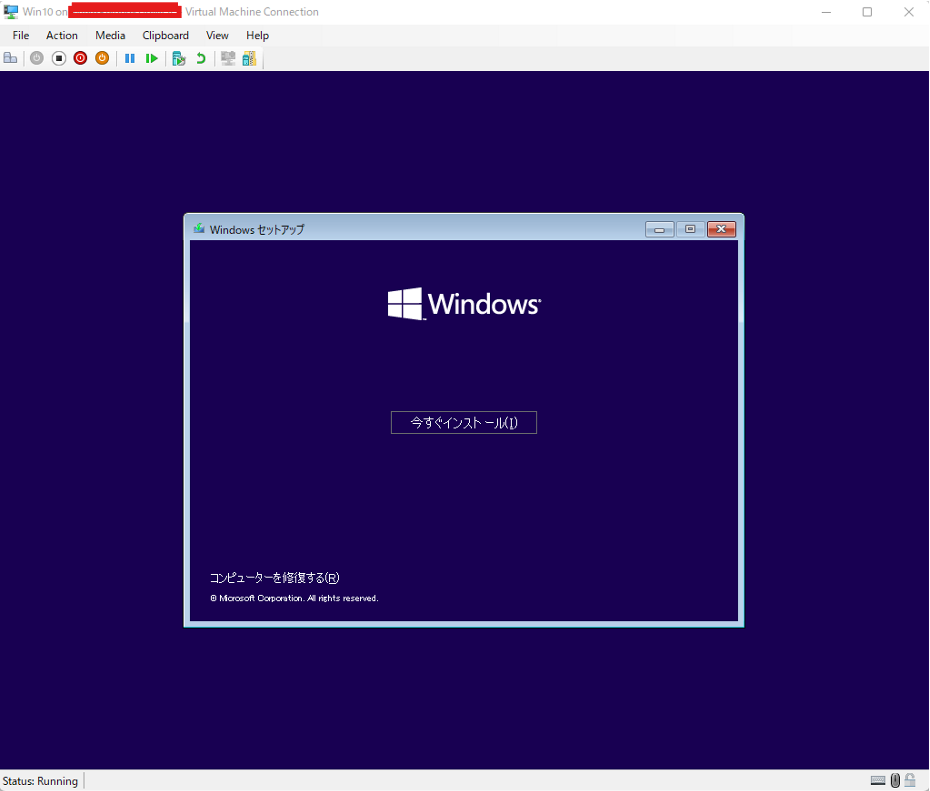Click the Enhanced Session toolbar icon
930x791 pixels.
point(228,58)
